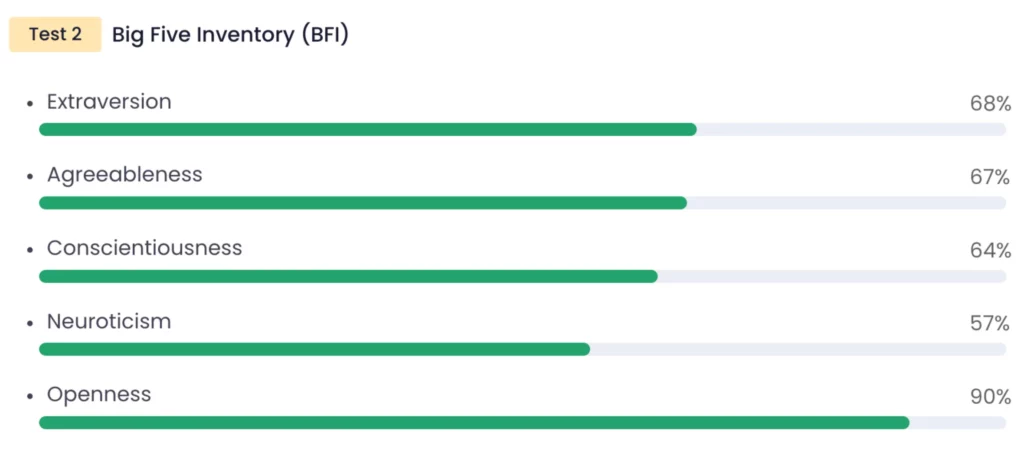The height and width of the screenshot is (463, 1024).
Task: Click the Big Five Inventory (BFI) title
Action: (x=229, y=35)
